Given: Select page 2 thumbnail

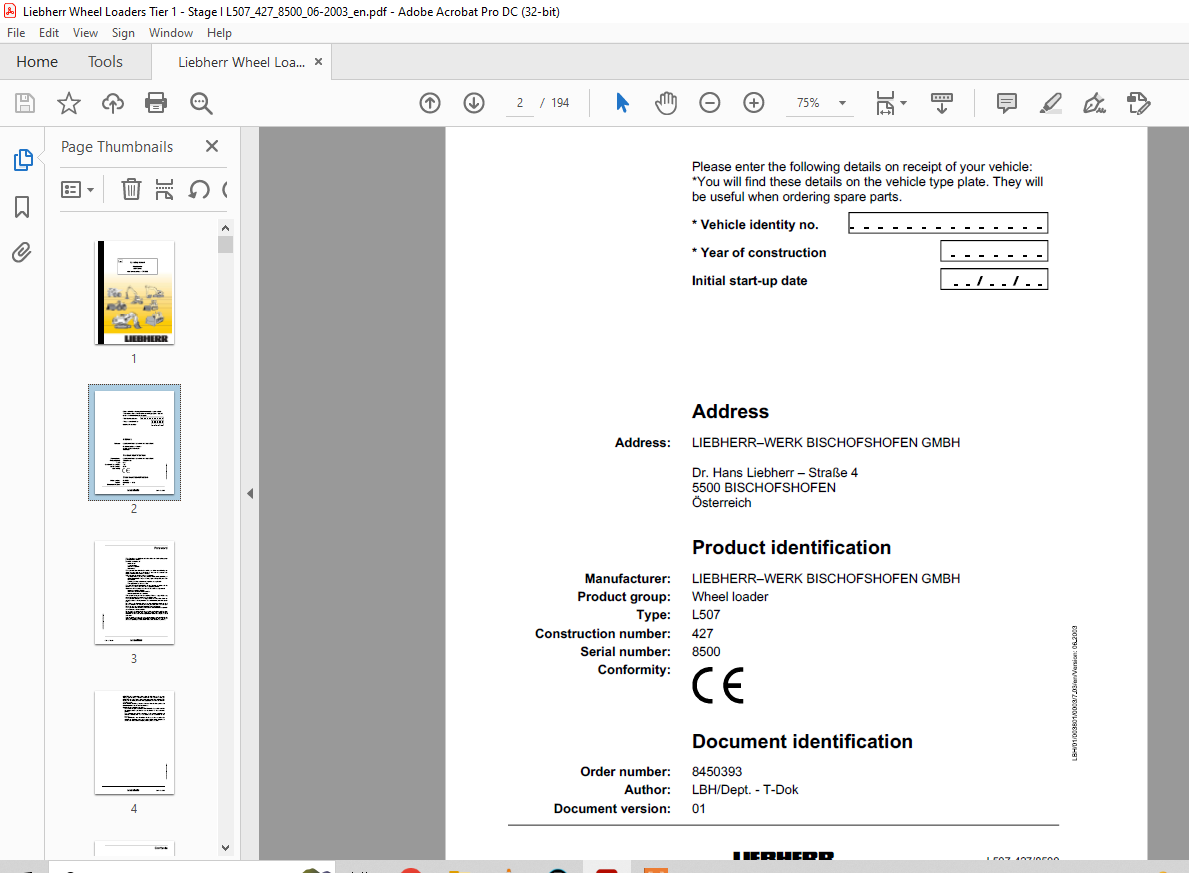Looking at the screenshot, I should [135, 443].
